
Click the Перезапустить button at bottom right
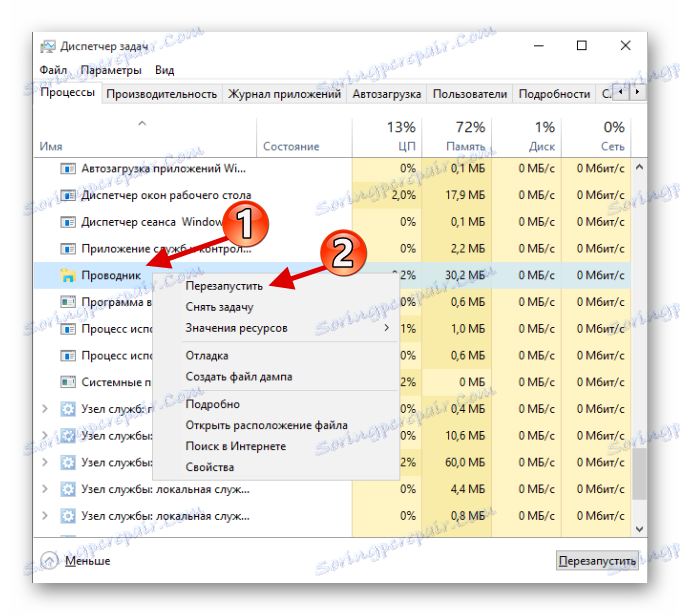(597, 561)
